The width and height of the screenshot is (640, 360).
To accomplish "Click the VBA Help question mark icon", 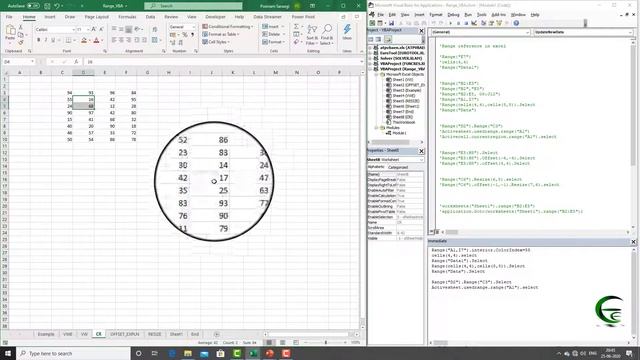I will [516, 23].
